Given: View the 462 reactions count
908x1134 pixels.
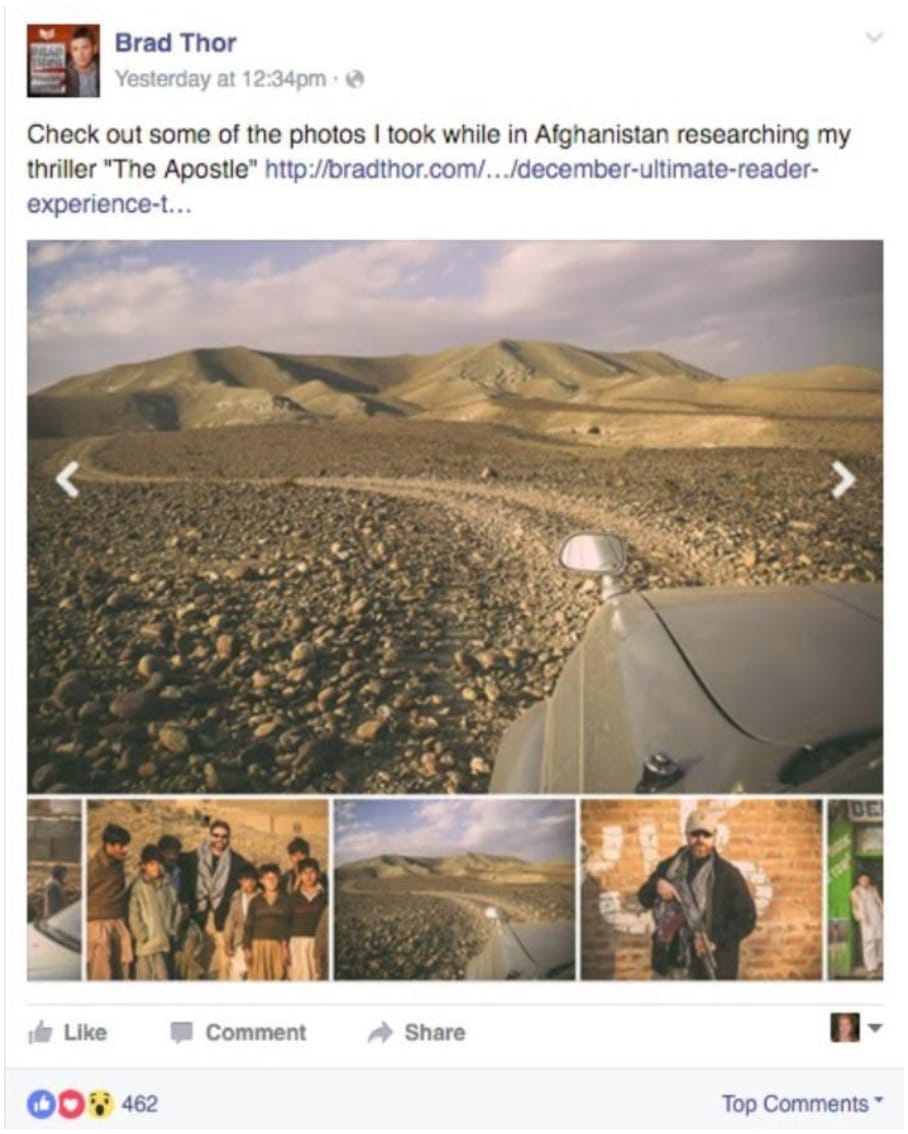Looking at the screenshot, I should 140,1104.
